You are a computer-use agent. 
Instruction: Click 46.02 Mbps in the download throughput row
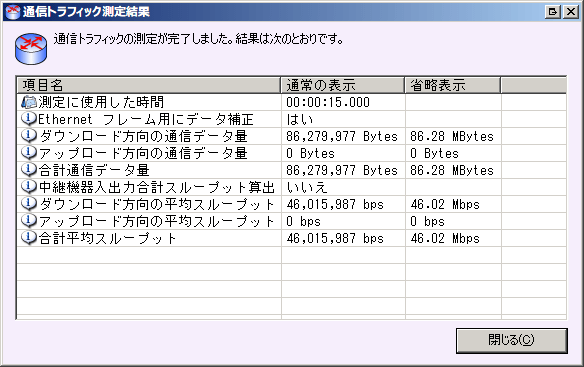pyautogui.click(x=445, y=204)
